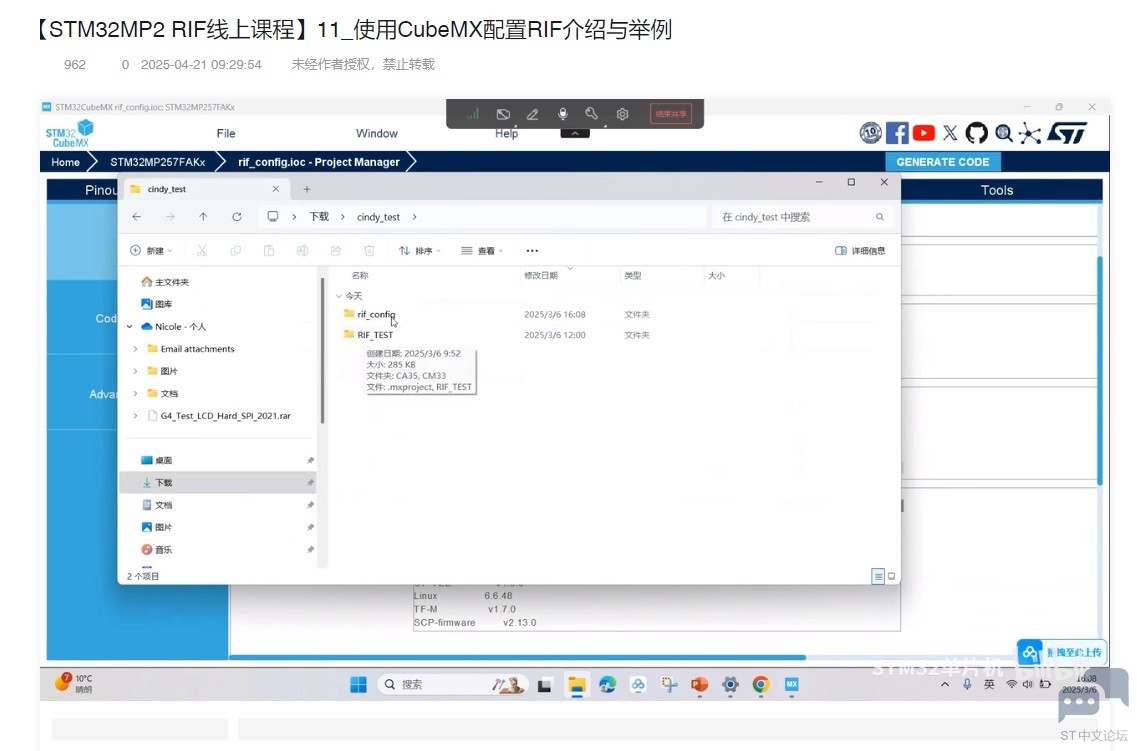Screen dimensions: 1137x751
Task: Toggle the details pane (详细信息)
Action: click(x=860, y=251)
